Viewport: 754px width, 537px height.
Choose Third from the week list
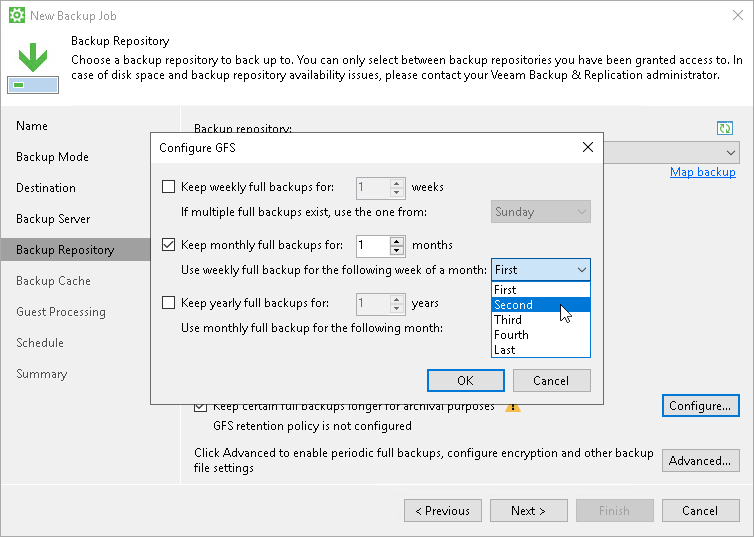(540, 320)
